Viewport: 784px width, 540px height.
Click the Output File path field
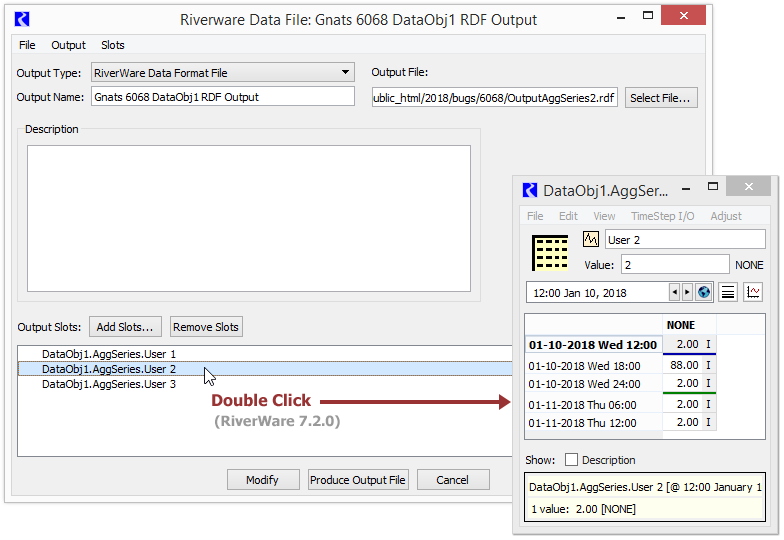click(x=494, y=98)
